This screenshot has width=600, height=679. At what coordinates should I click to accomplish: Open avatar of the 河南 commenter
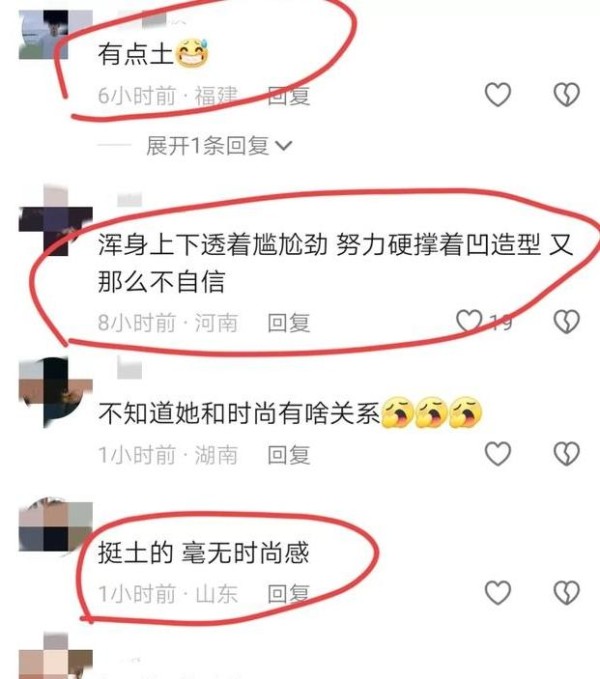(x=55, y=221)
